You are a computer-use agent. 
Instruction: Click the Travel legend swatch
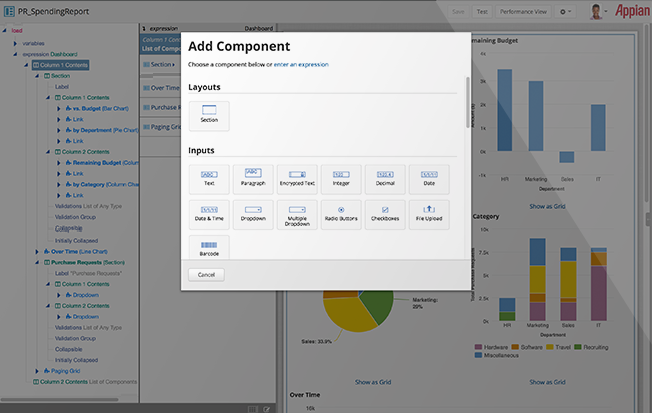(550, 347)
